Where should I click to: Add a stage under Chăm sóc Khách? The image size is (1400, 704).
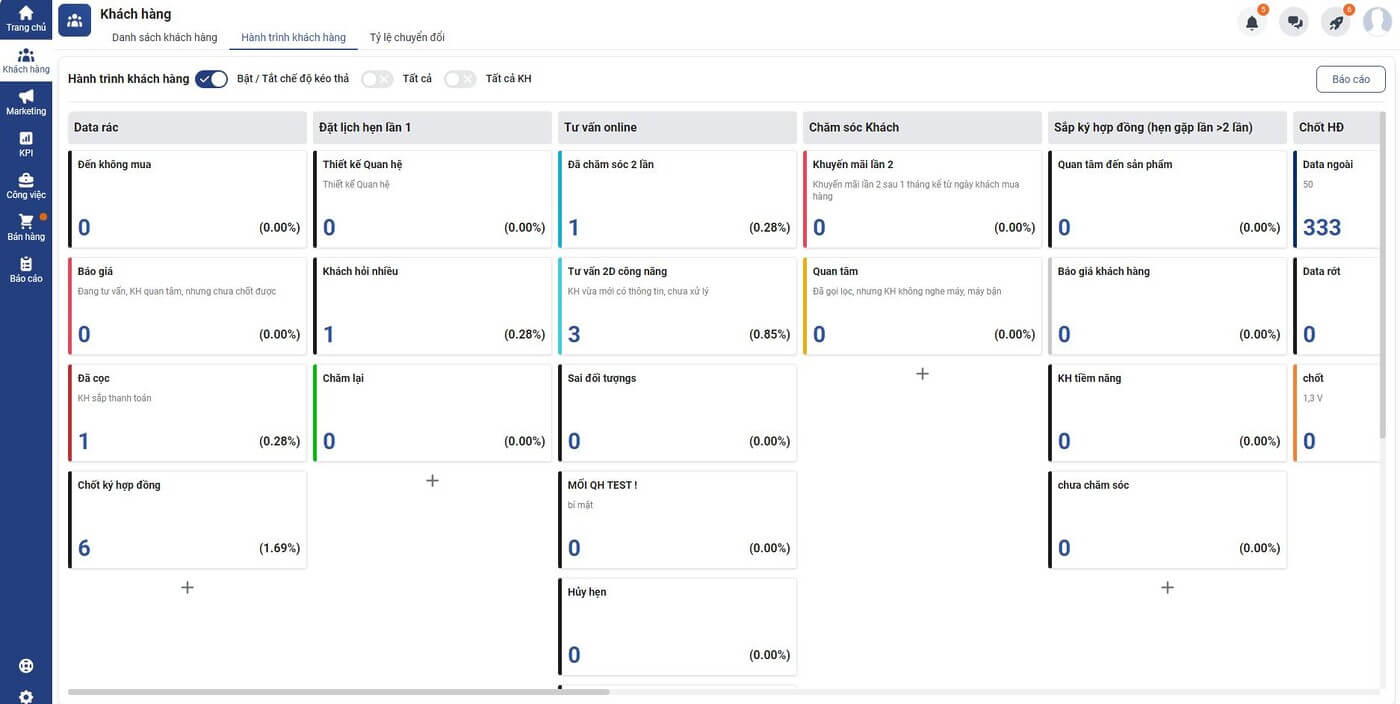click(922, 374)
